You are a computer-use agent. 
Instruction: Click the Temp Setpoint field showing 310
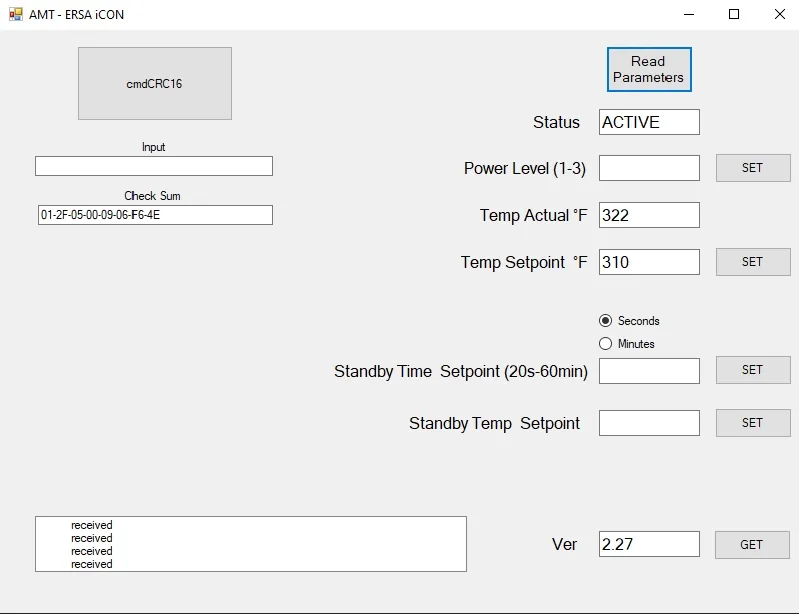649,262
